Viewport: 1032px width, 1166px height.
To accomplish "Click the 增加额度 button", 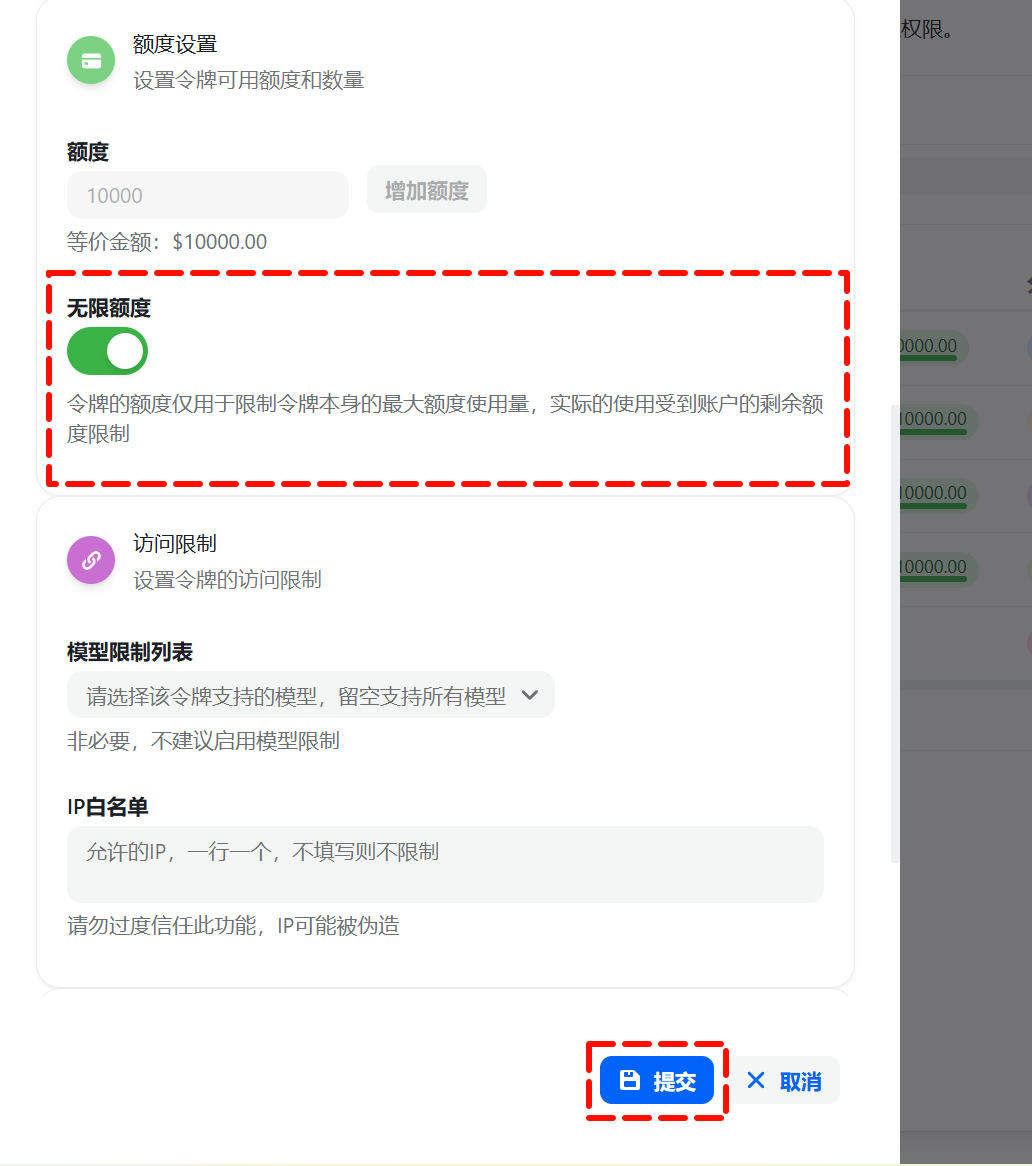I will pos(427,190).
